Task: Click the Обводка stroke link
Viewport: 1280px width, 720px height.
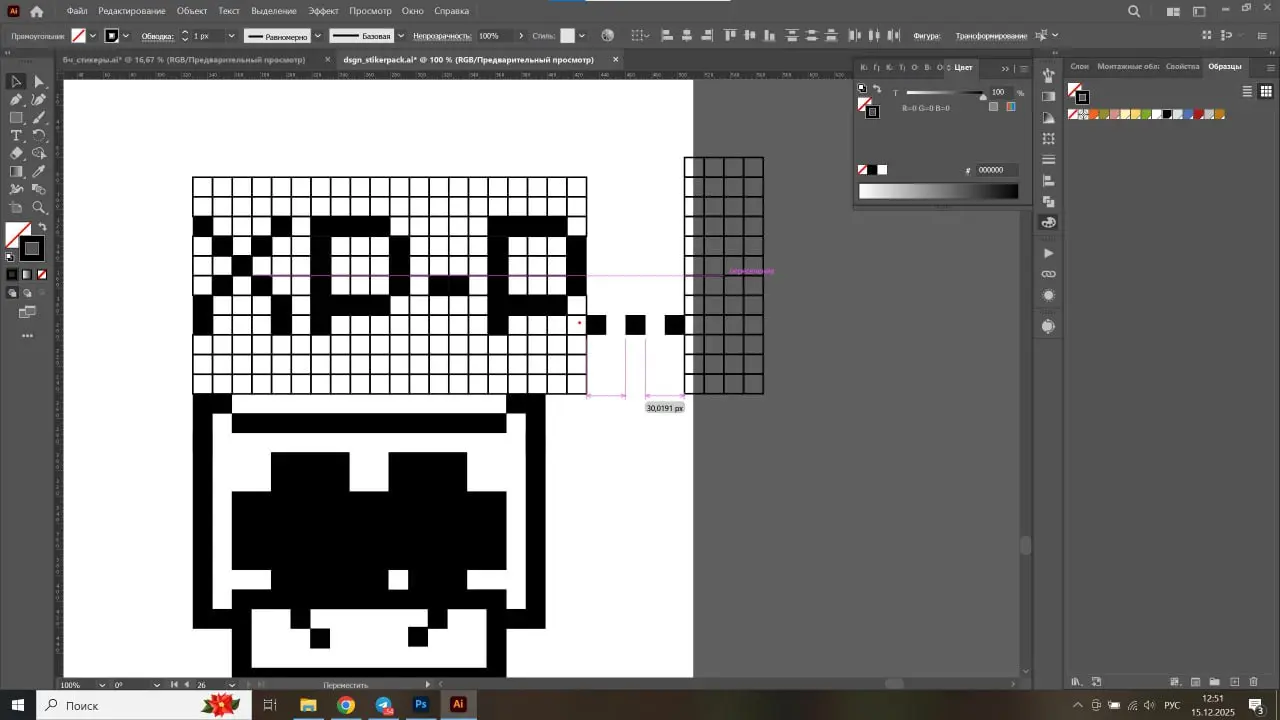Action: [x=157, y=36]
